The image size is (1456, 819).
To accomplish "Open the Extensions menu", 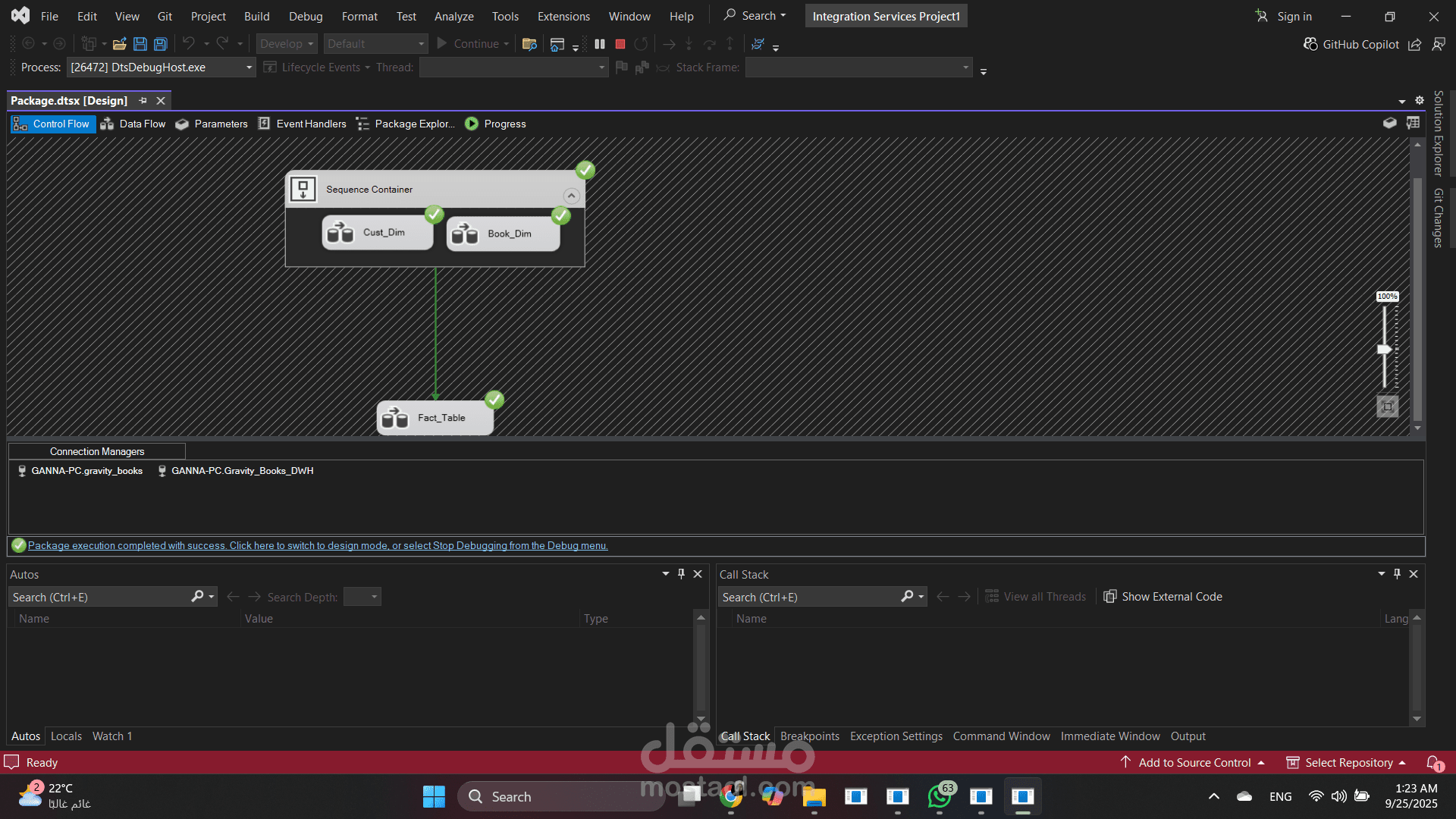I will pos(563,16).
